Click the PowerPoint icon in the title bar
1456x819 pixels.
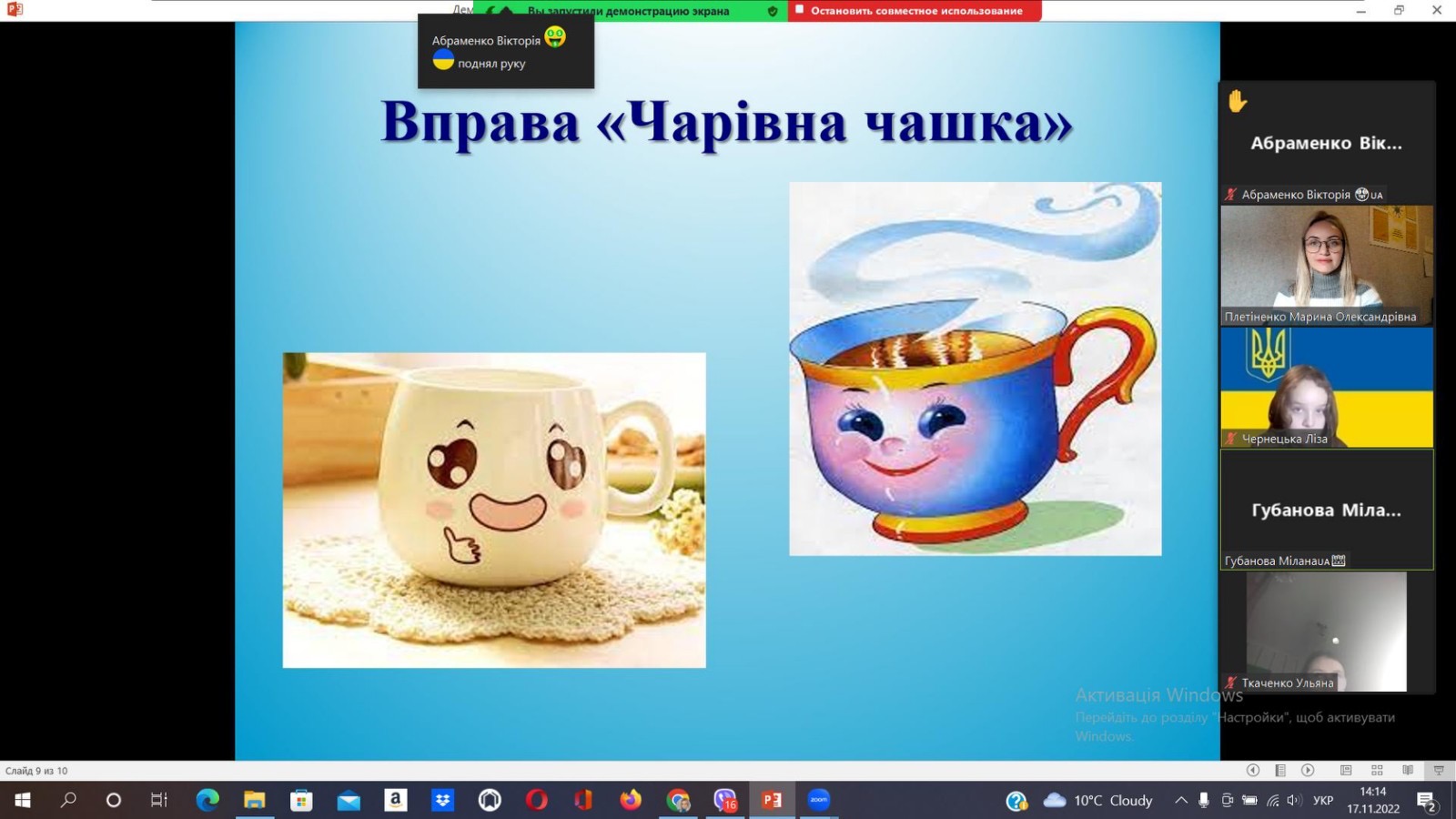point(14,9)
